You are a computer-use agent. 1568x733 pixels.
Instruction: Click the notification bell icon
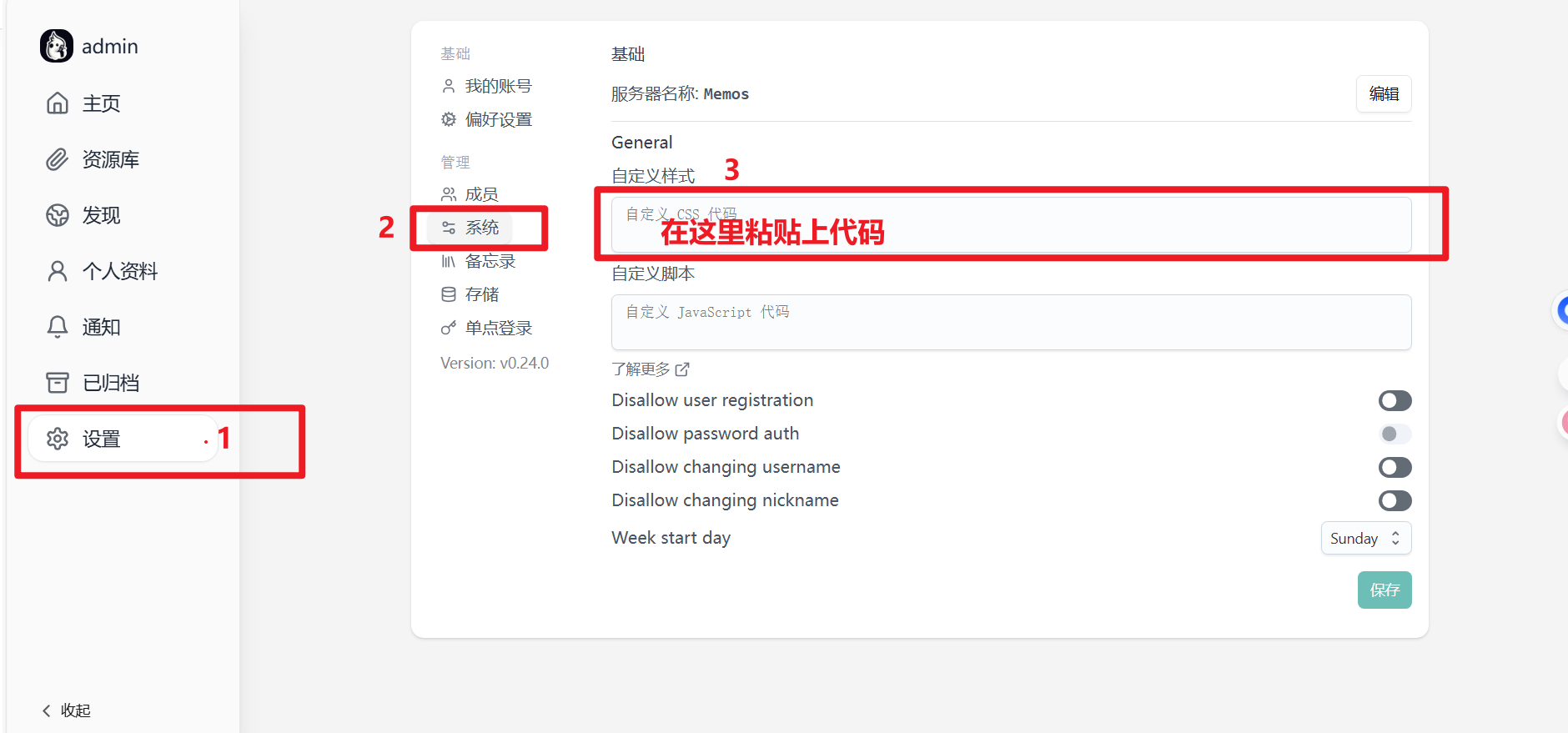click(x=58, y=327)
